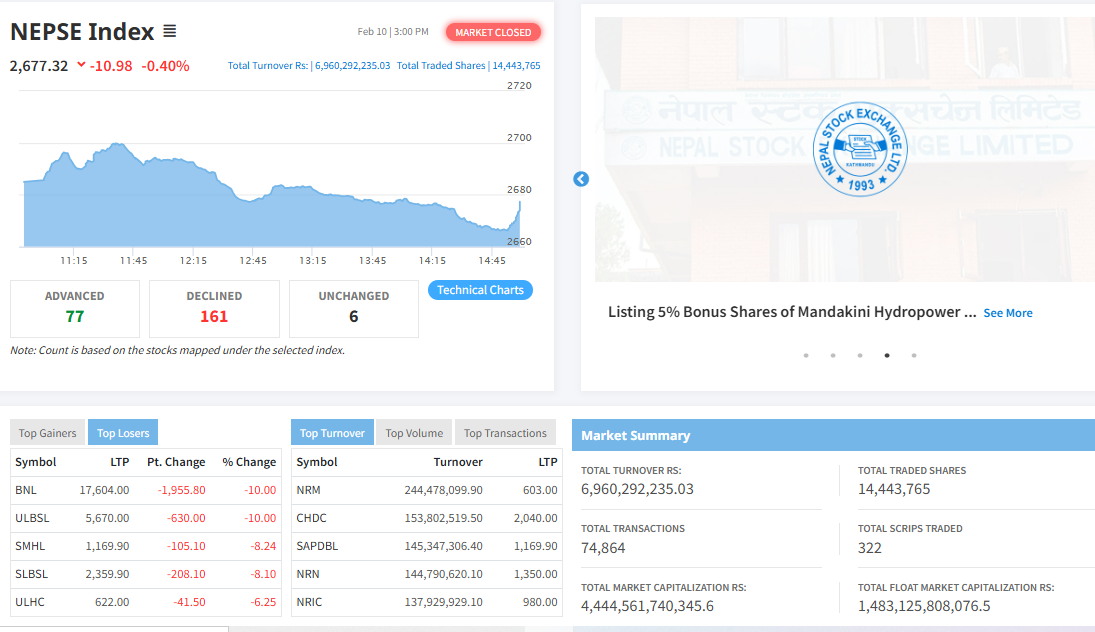Click the Nepal Stock Exchange logo image
The height and width of the screenshot is (632, 1095).
(x=858, y=149)
